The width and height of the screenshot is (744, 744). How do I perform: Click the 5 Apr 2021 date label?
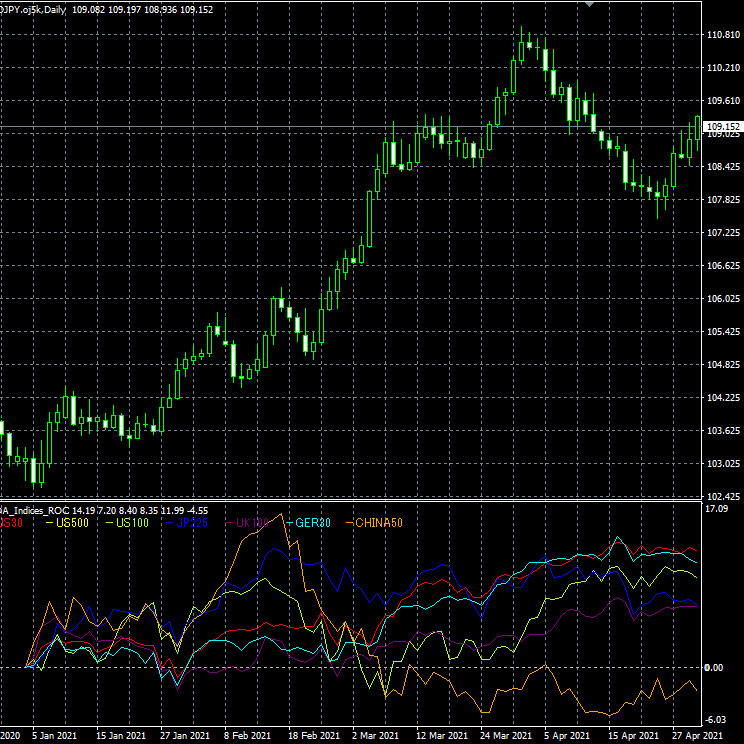coord(567,735)
